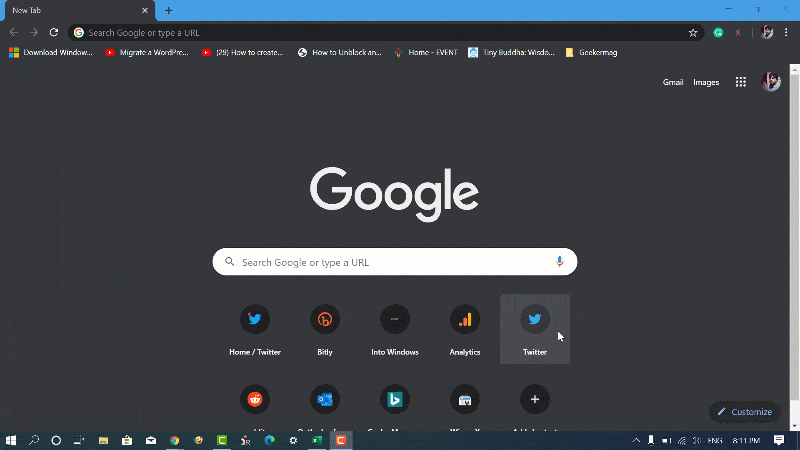This screenshot has height=450, width=800.
Task: Open the Tiny Buddha bookmark
Action: pyautogui.click(x=511, y=53)
